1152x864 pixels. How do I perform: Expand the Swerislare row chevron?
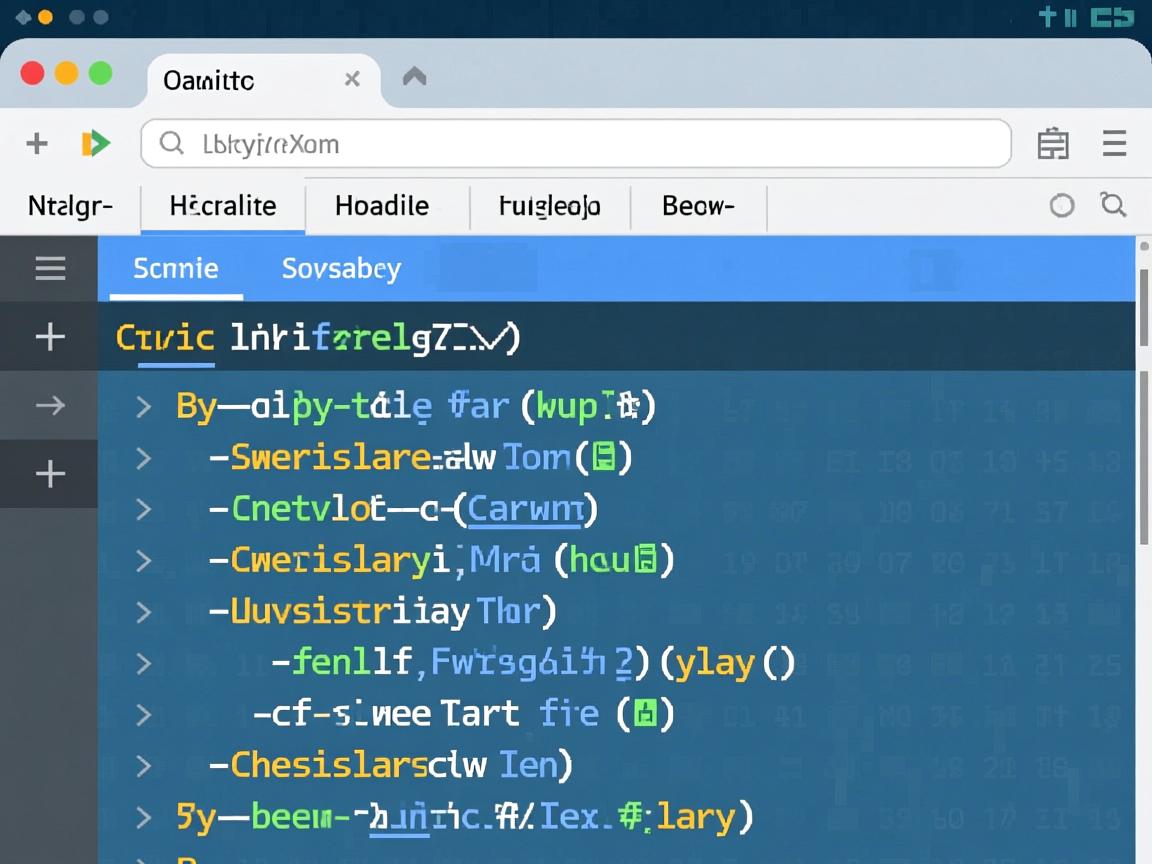point(144,458)
